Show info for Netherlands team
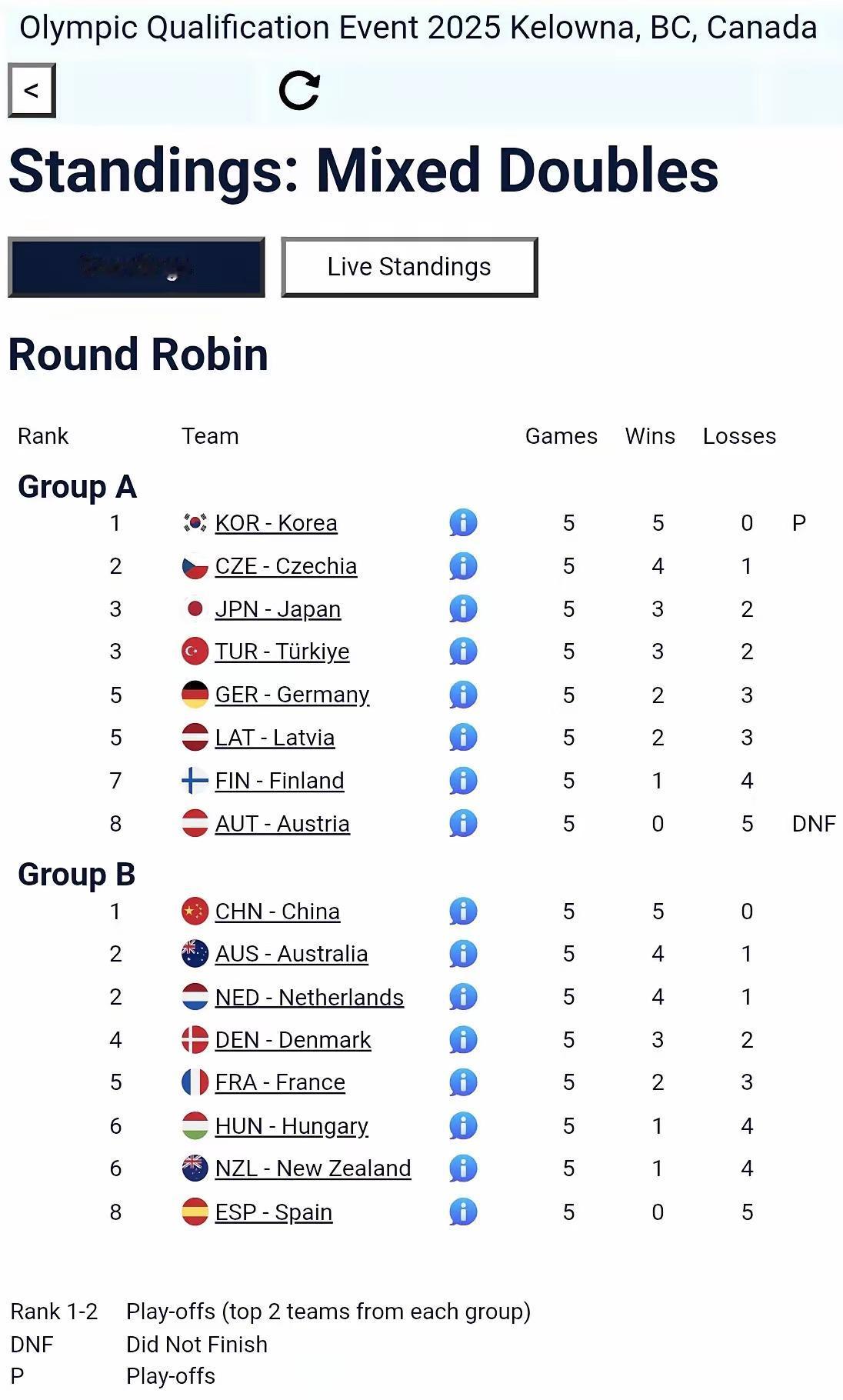 [463, 997]
